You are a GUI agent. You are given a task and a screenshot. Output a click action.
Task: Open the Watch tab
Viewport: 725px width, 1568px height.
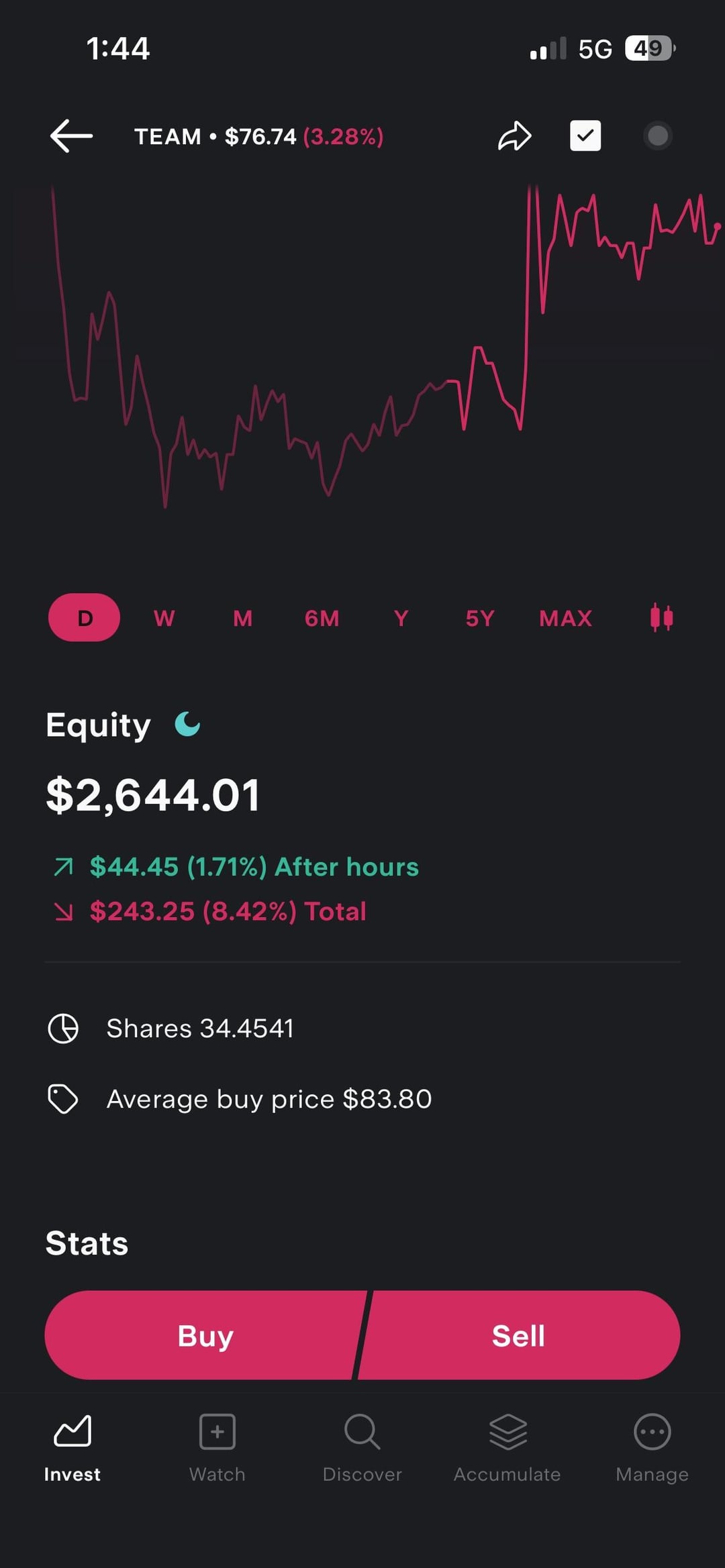click(217, 1447)
